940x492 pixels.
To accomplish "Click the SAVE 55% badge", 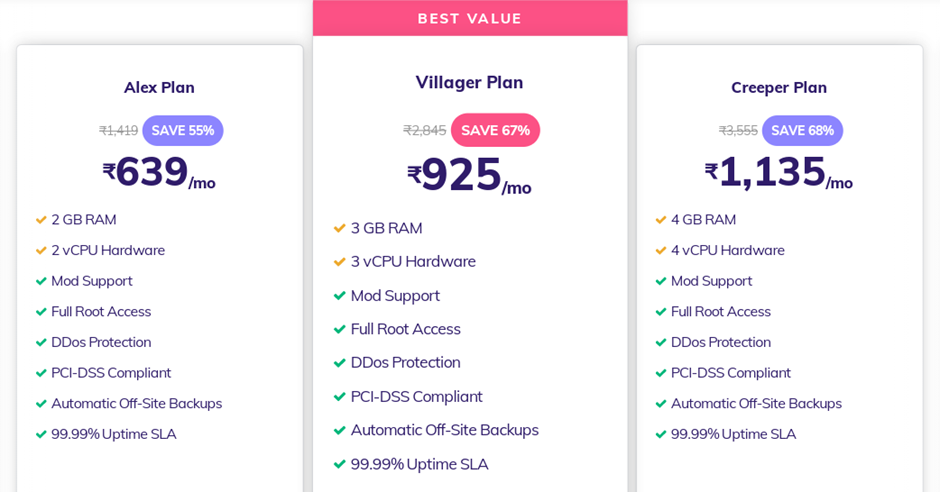I will [x=183, y=131].
